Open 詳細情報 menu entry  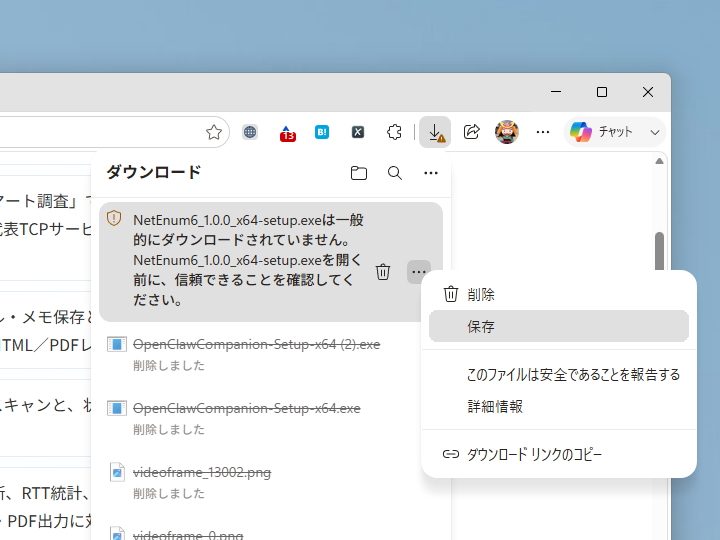pyautogui.click(x=558, y=406)
